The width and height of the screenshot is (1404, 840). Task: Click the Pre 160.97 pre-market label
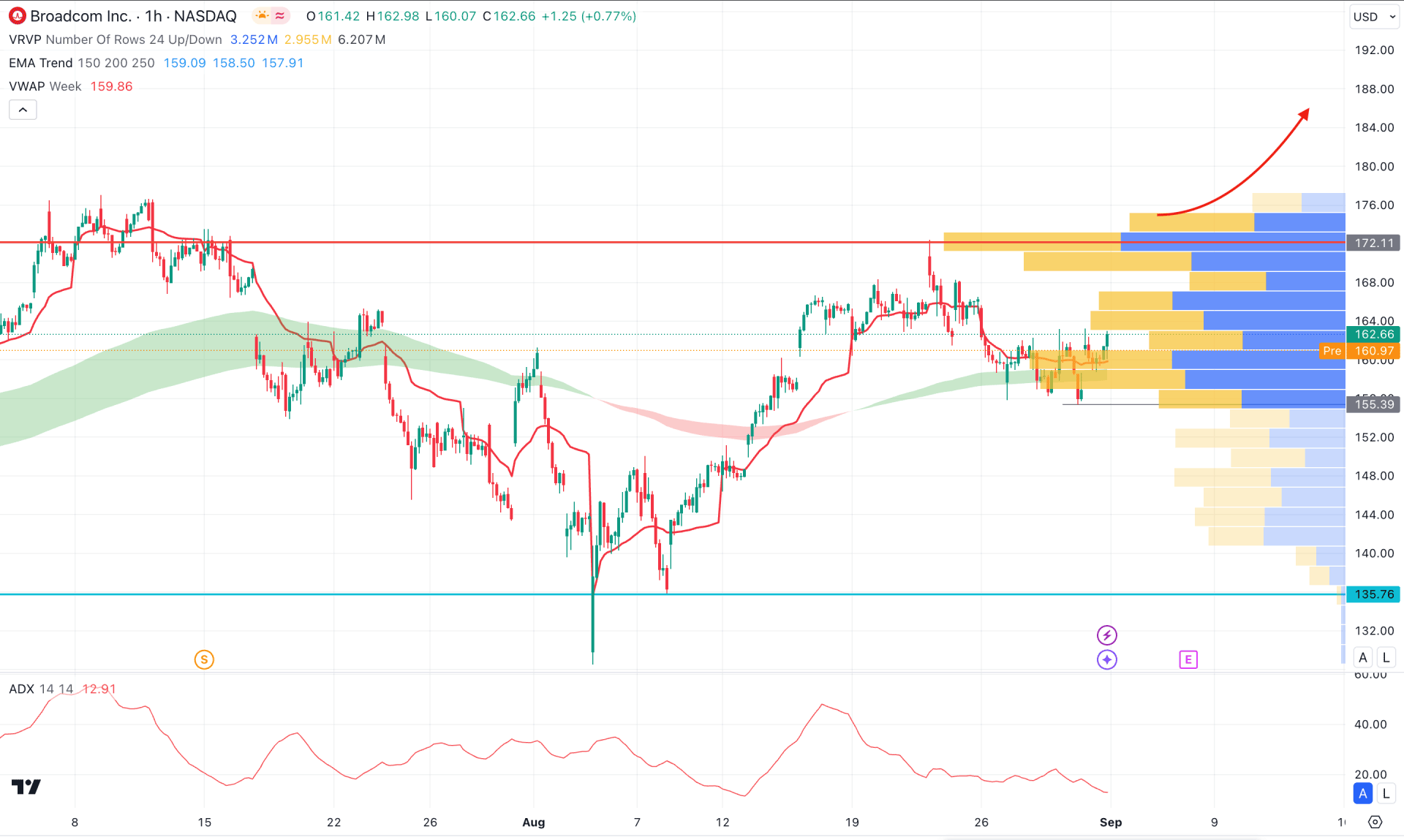[1359, 351]
